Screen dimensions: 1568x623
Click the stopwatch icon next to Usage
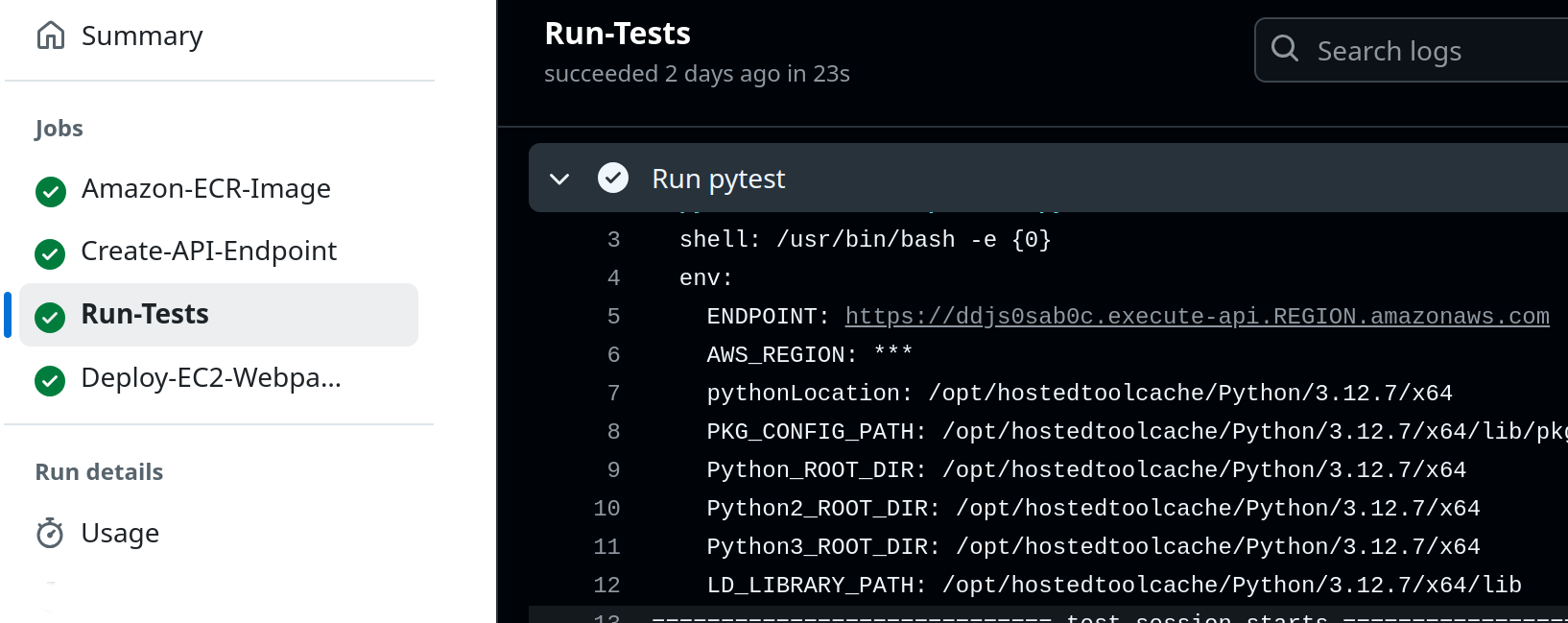pos(50,533)
